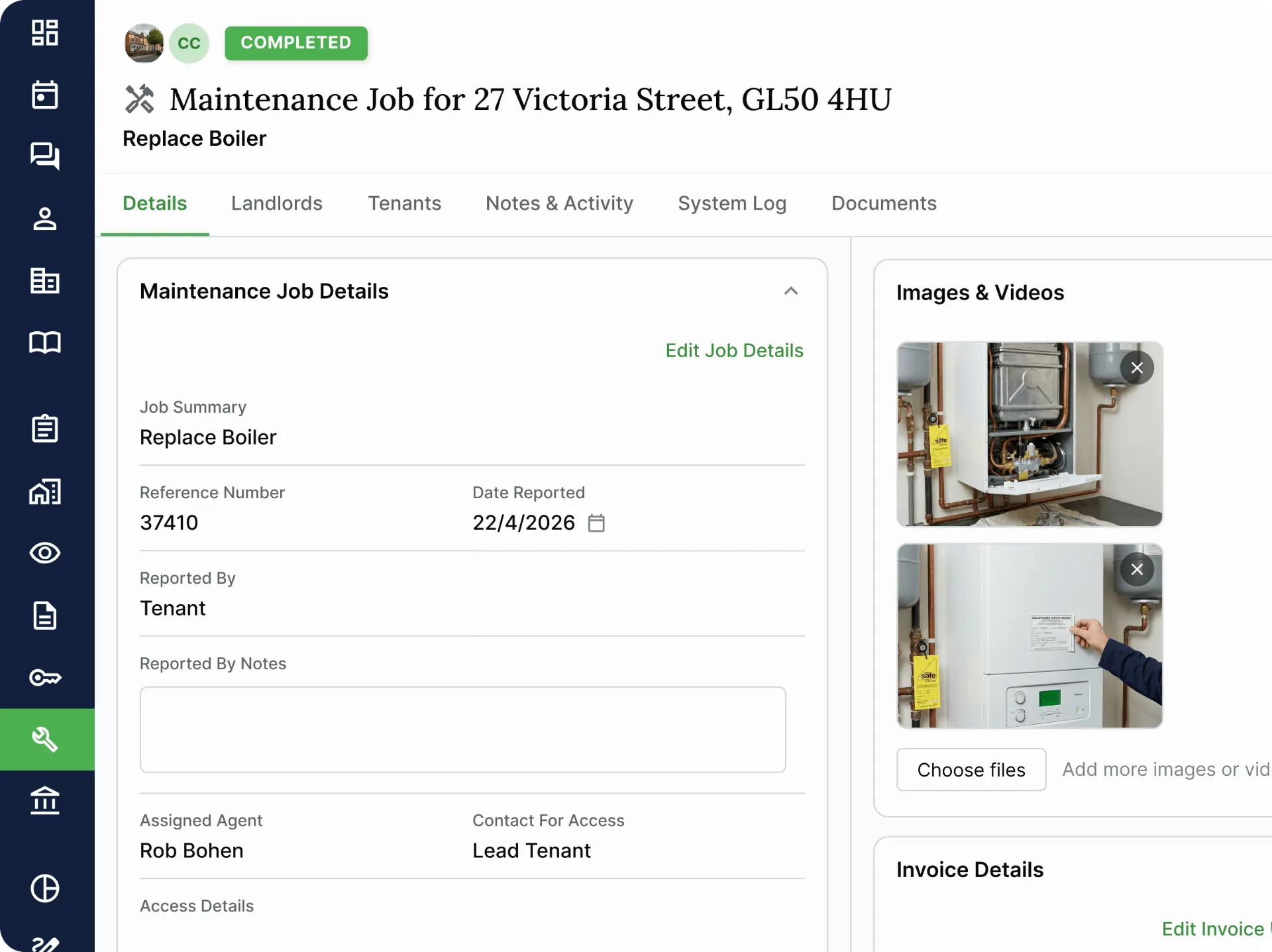Open the document page icon in sidebar
Image resolution: width=1272 pixels, height=952 pixels.
(x=45, y=615)
